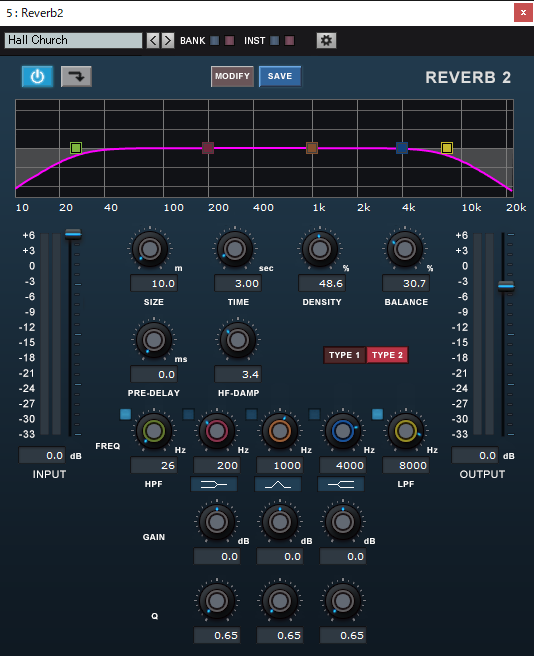This screenshot has width=534, height=656.
Task: Open the settings gear icon
Action: tap(326, 41)
